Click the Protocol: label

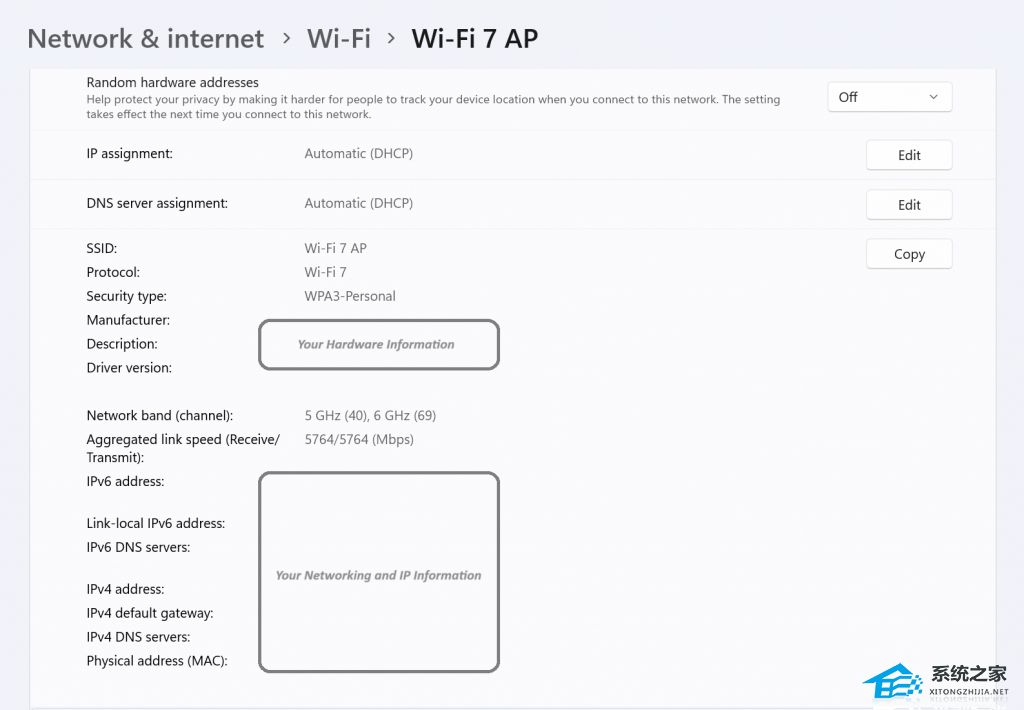pyautogui.click(x=113, y=272)
